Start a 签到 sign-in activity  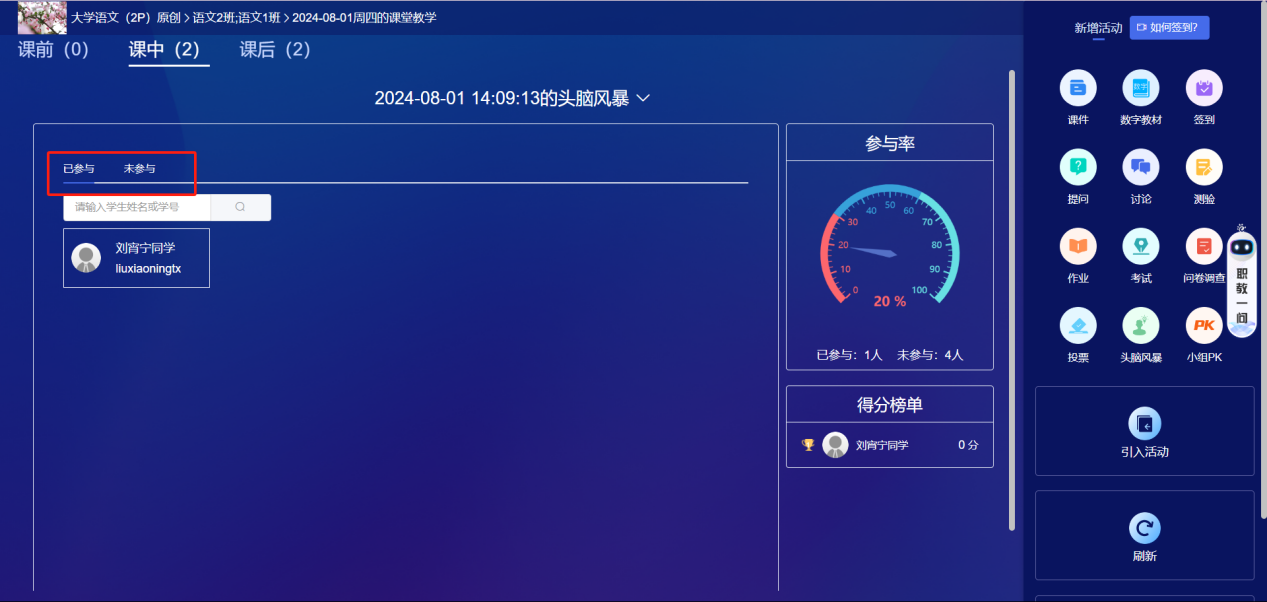(1204, 89)
